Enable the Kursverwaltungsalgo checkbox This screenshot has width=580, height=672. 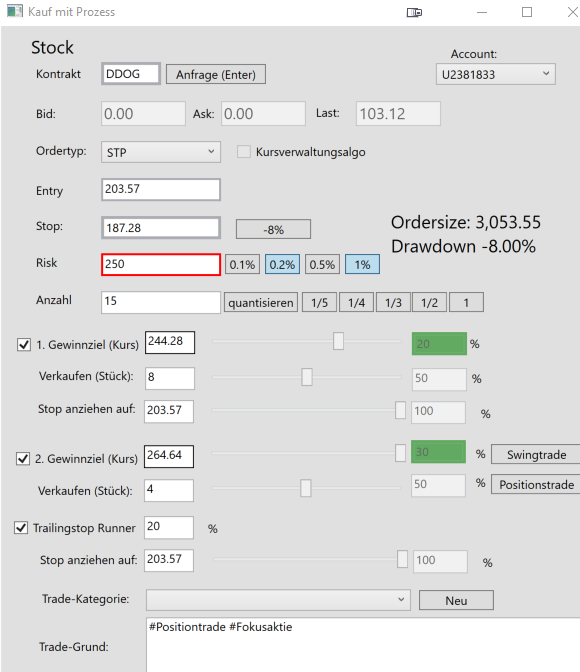(244, 152)
